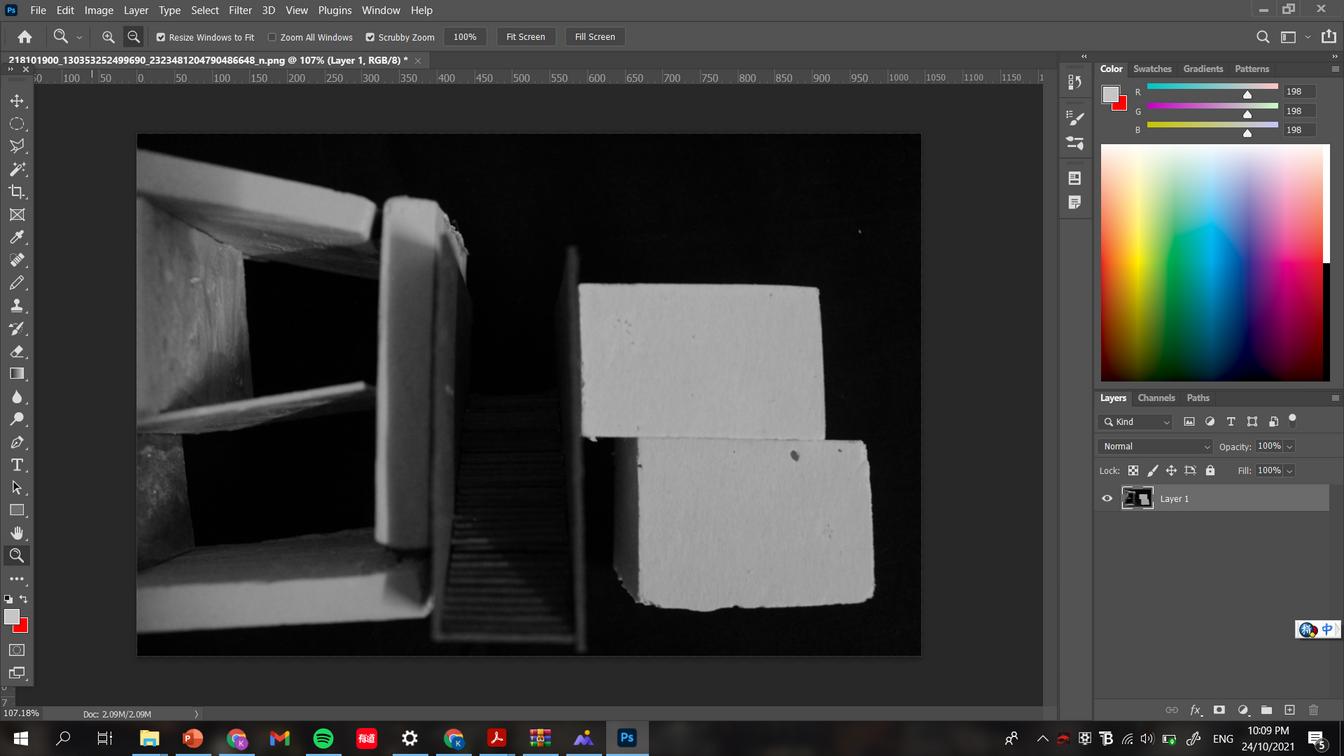
Task: Delete layer using trash icon
Action: (1314, 710)
